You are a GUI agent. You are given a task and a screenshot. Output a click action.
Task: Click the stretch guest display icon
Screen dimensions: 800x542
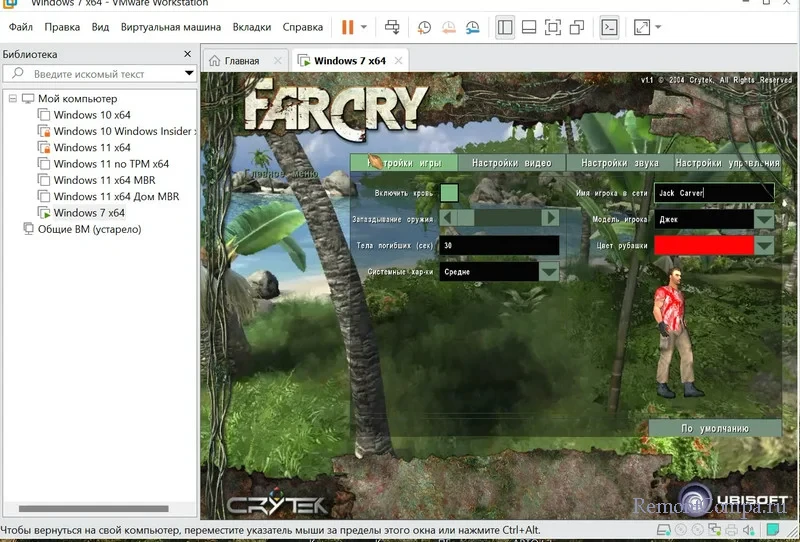tap(642, 27)
